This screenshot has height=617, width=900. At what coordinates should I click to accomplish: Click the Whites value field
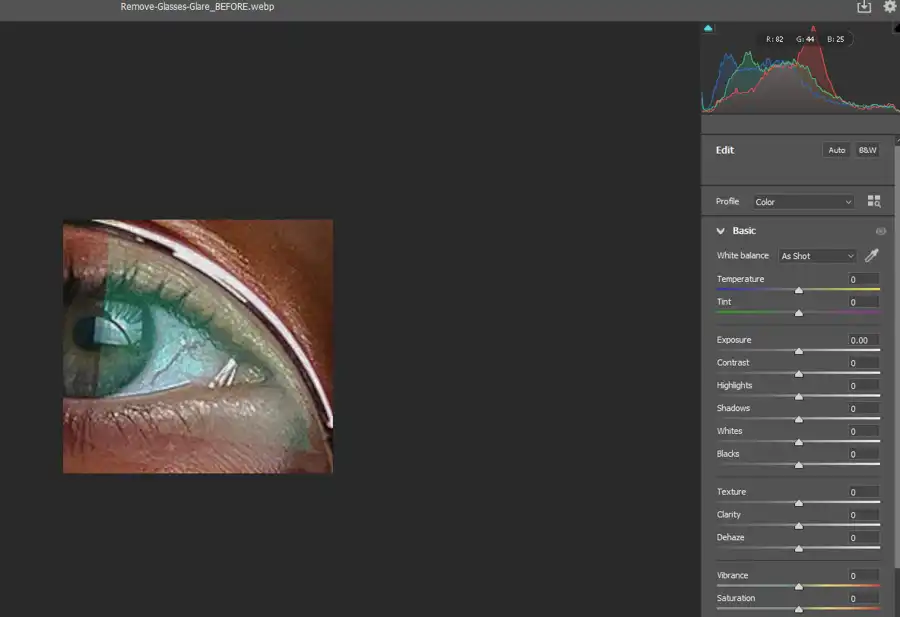pos(863,432)
